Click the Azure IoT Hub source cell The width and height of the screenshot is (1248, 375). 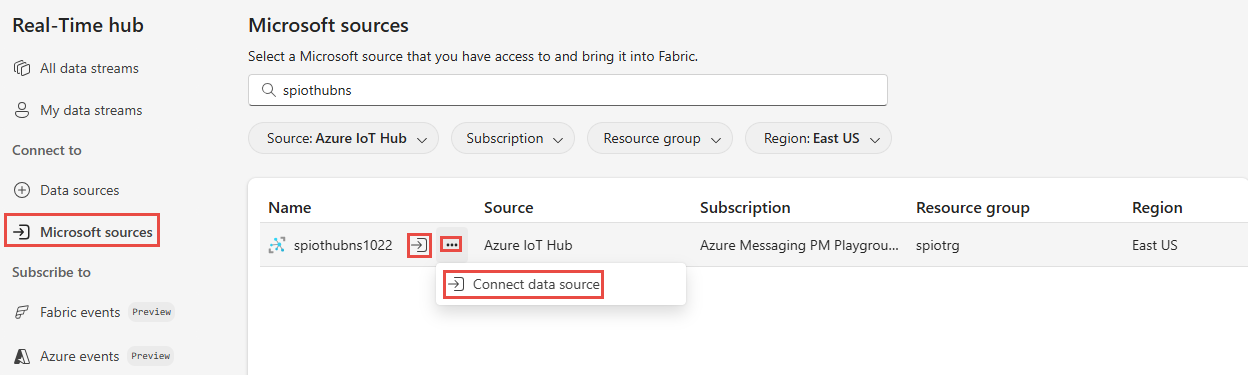click(528, 245)
